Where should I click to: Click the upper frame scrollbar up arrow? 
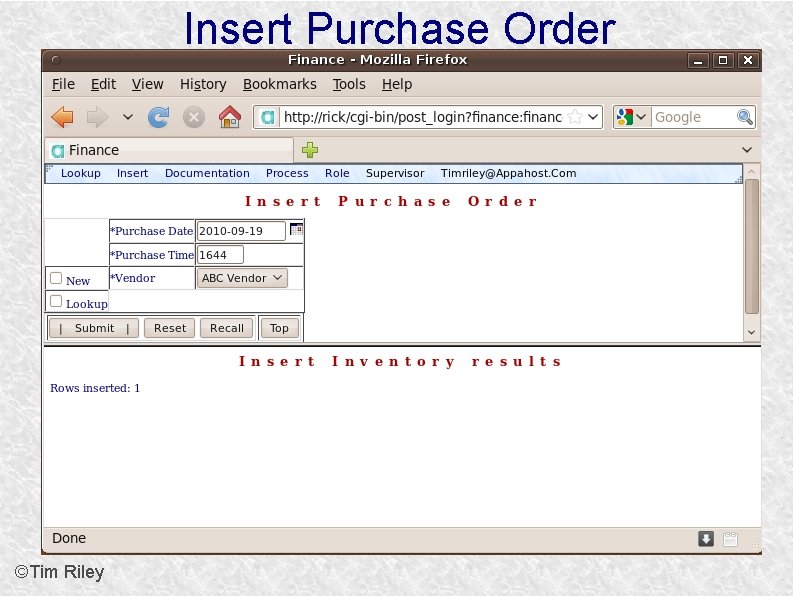point(752,172)
